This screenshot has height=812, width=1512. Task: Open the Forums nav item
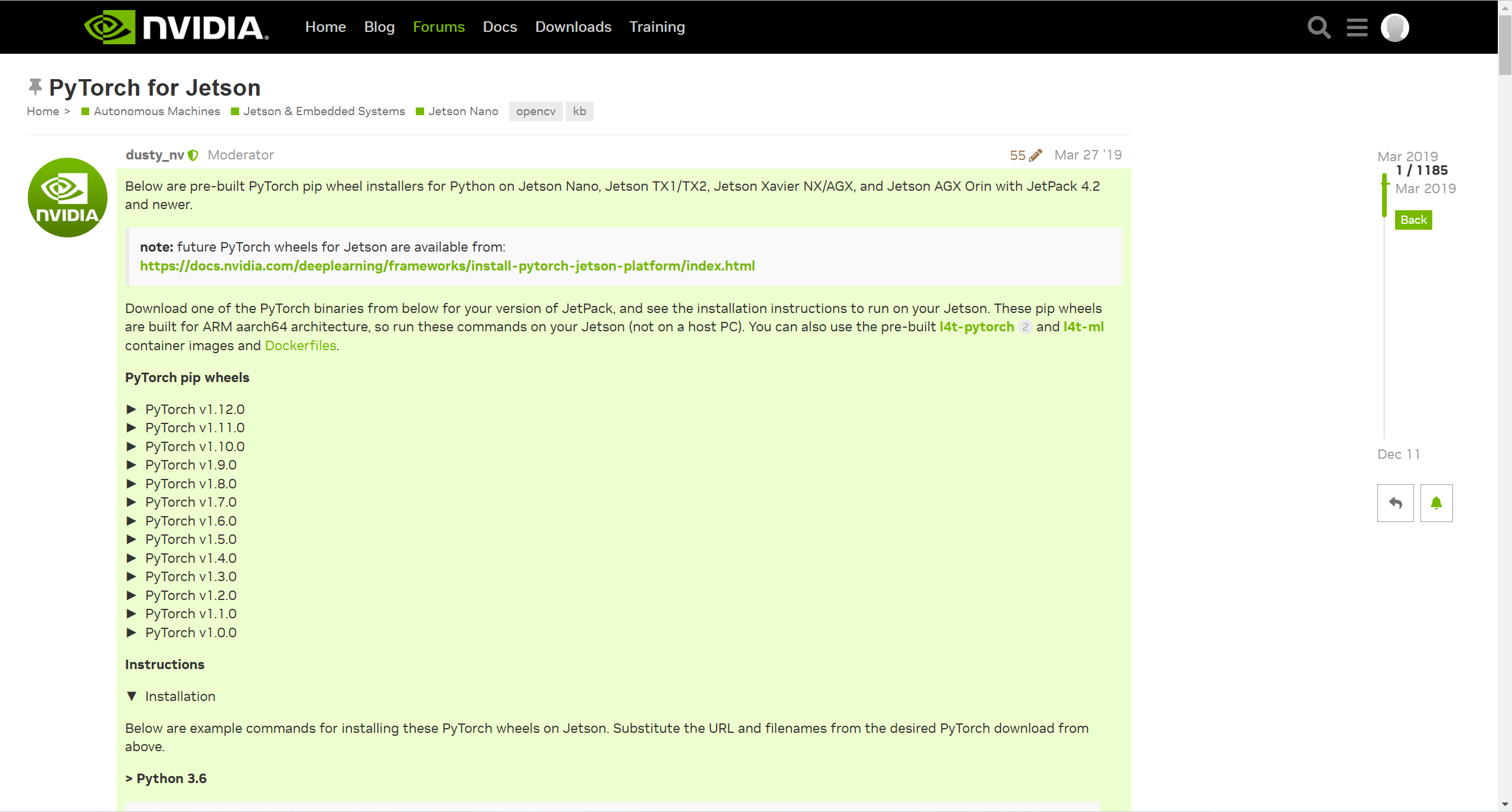[438, 27]
